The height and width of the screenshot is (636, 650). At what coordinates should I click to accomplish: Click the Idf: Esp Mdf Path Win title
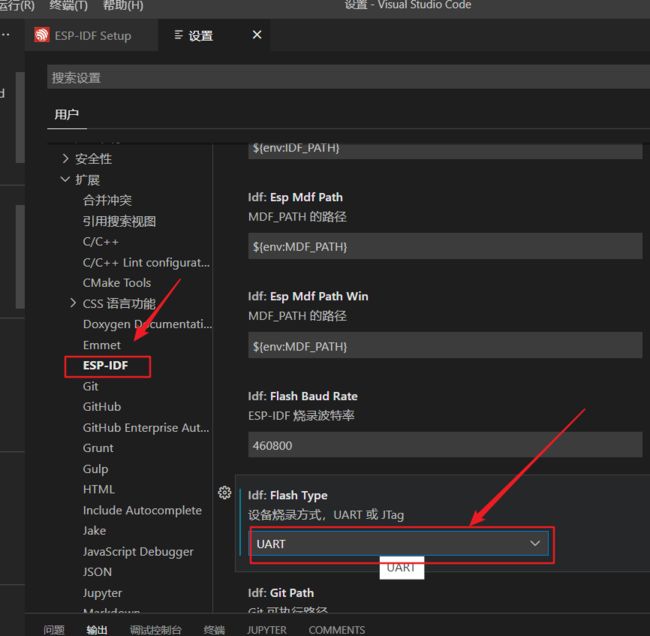[308, 296]
